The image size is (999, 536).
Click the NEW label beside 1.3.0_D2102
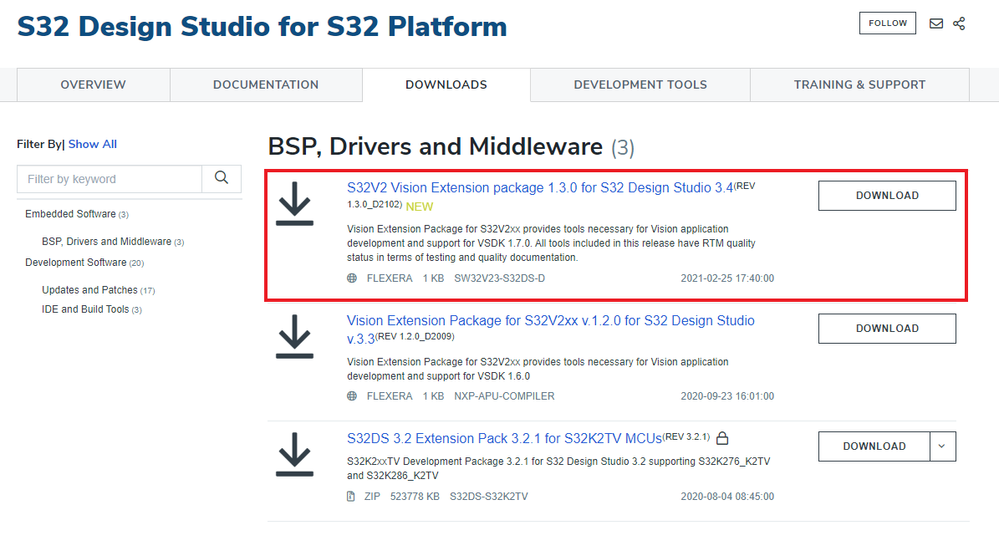click(x=419, y=206)
